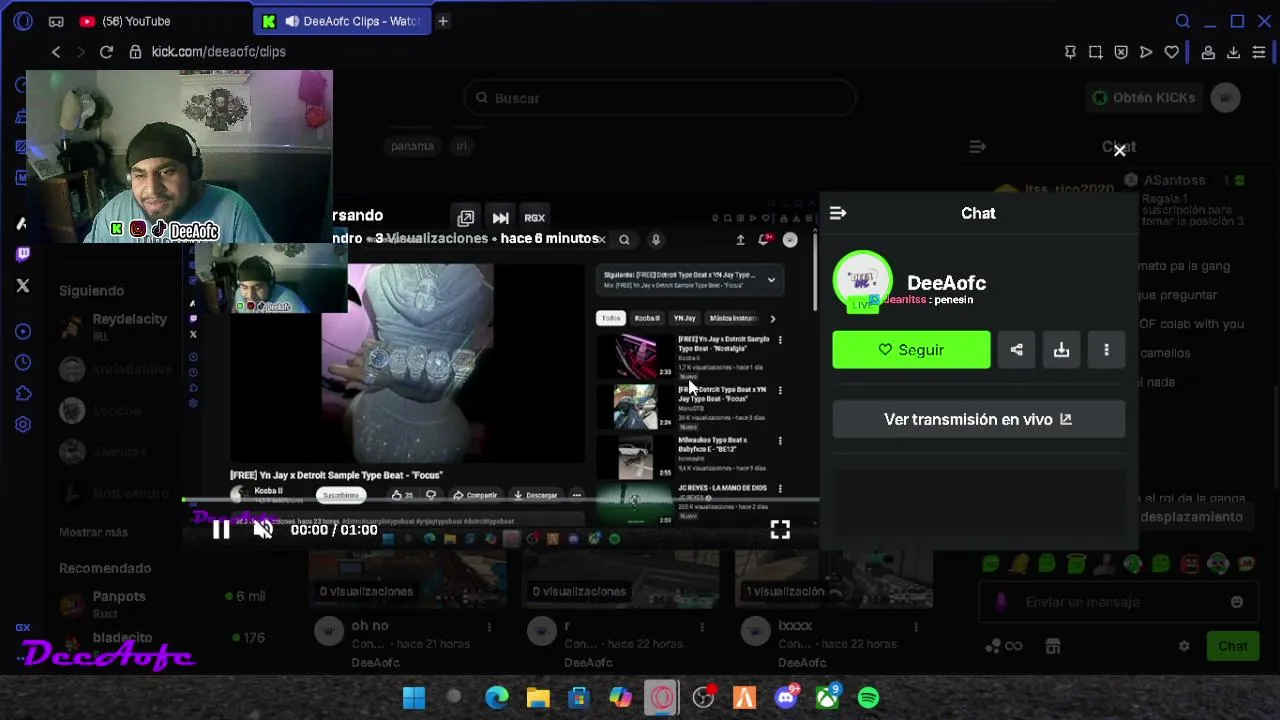Collapse the background chat sidebar arrow
1280x720 pixels.
977,147
